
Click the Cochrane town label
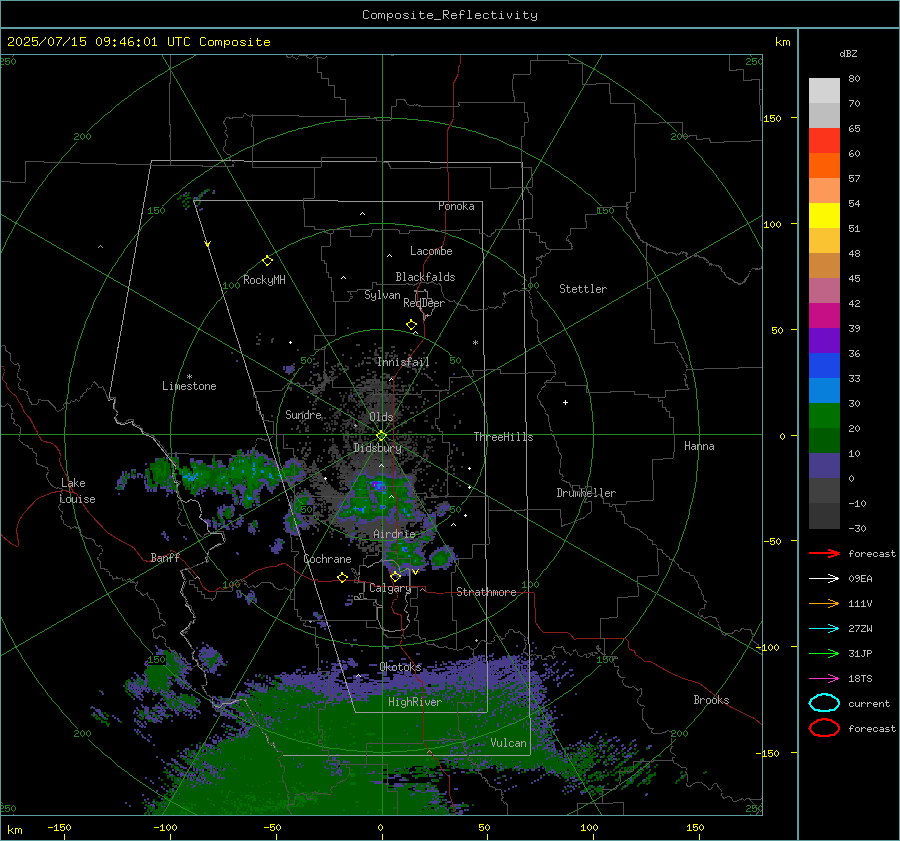(327, 559)
